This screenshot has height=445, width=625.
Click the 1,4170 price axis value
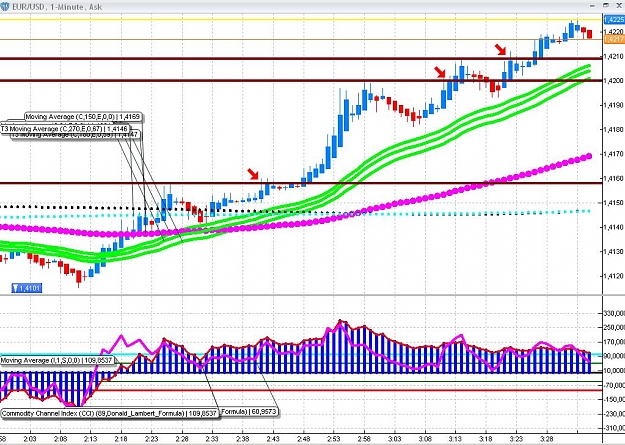pyautogui.click(x=614, y=154)
